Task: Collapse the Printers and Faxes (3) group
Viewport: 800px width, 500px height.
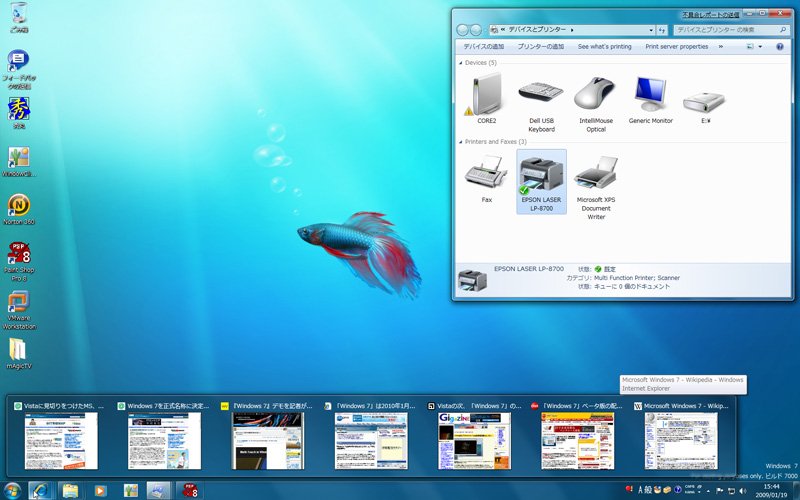Action: coord(461,142)
